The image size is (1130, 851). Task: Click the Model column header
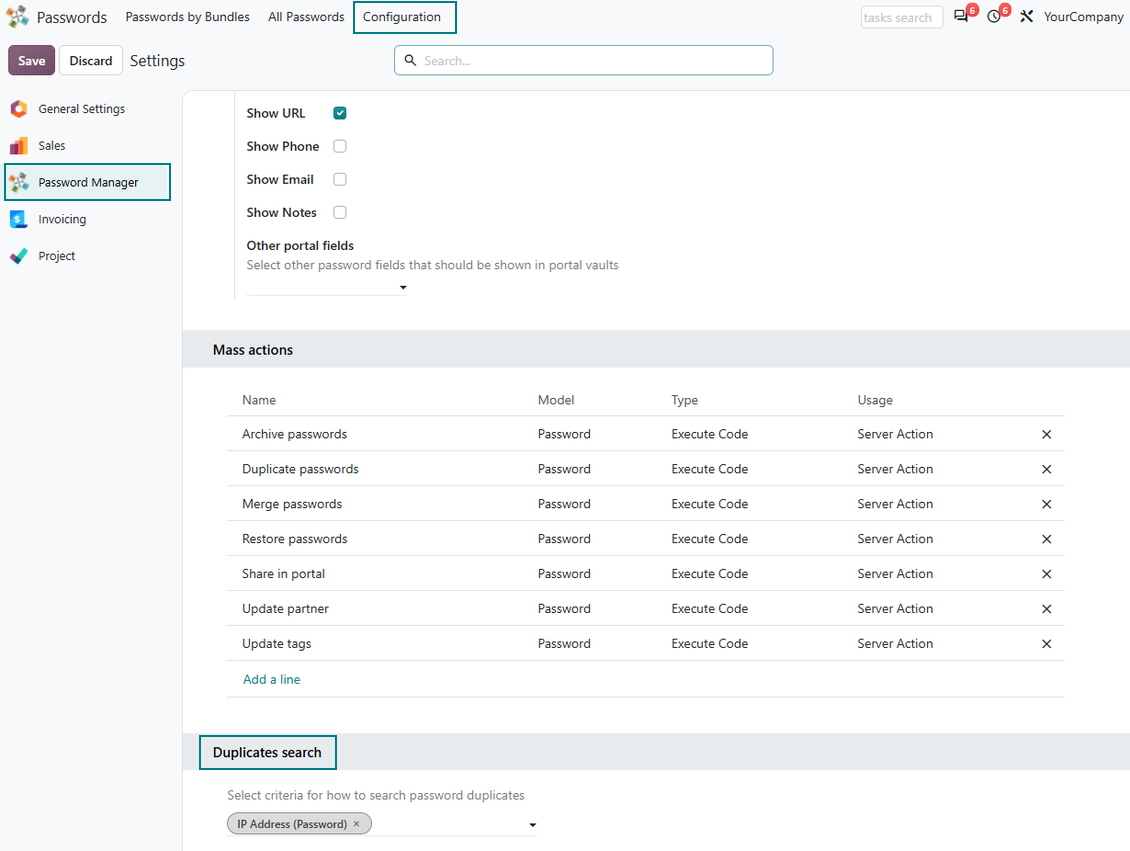pyautogui.click(x=556, y=400)
